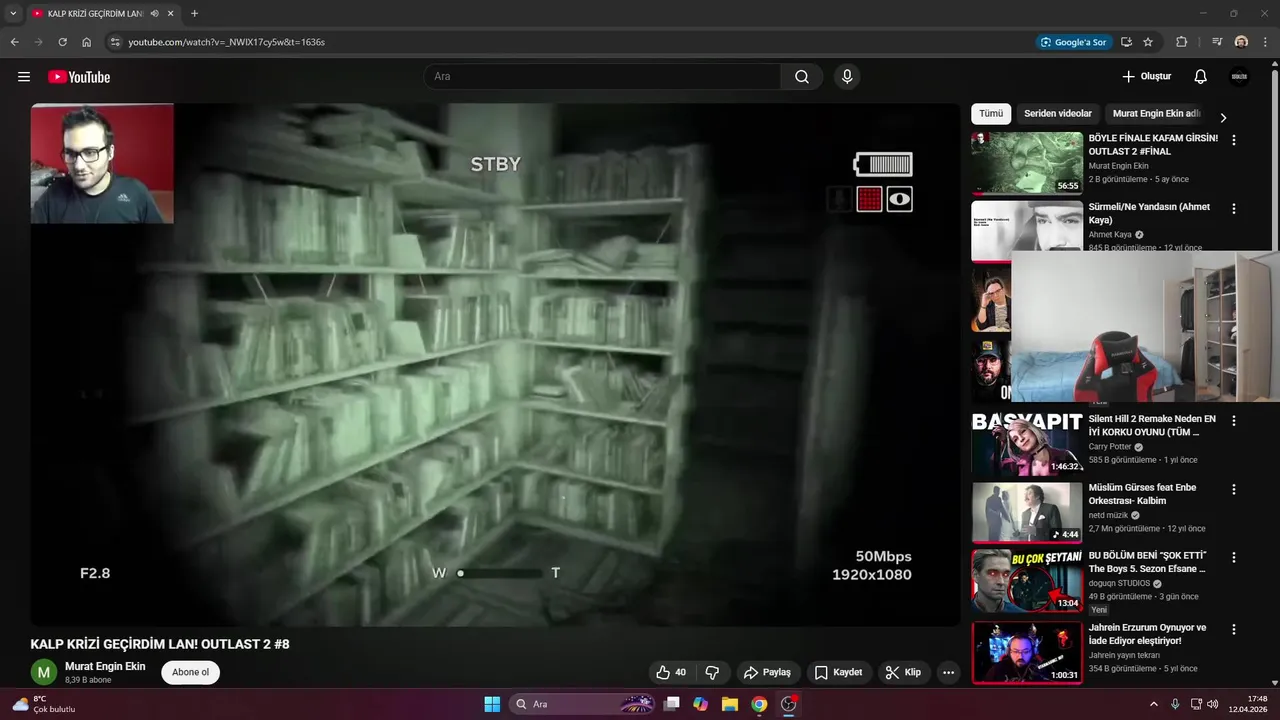Use Google'a Sor lens button
1280x720 pixels.
[x=1073, y=42]
